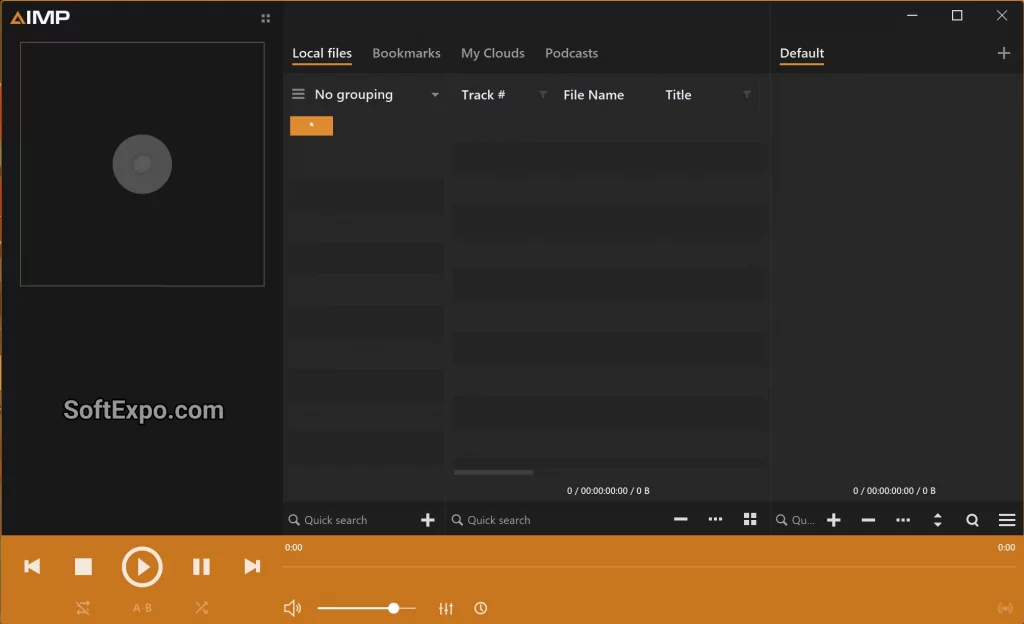This screenshot has height=624, width=1024.
Task: Open the playlist hamburger menu
Action: (1006, 519)
